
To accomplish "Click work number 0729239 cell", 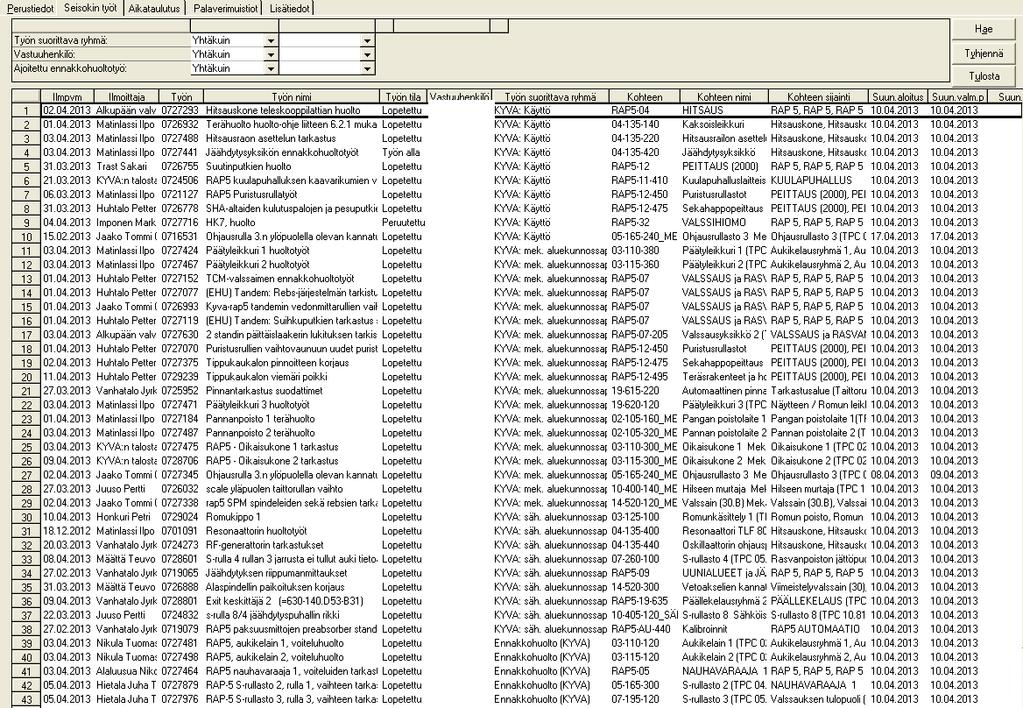I will coord(180,377).
